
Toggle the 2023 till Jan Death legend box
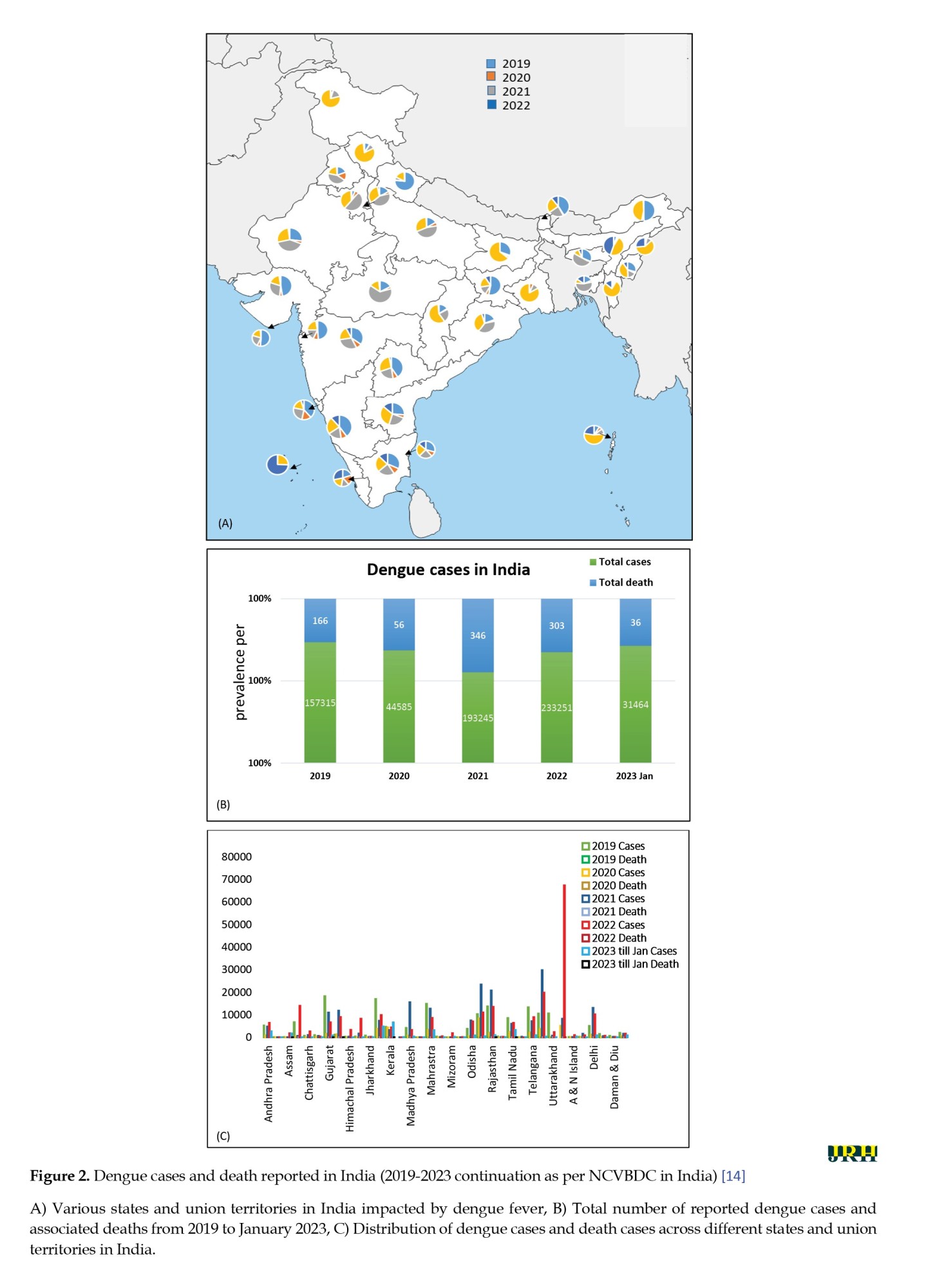(x=585, y=964)
